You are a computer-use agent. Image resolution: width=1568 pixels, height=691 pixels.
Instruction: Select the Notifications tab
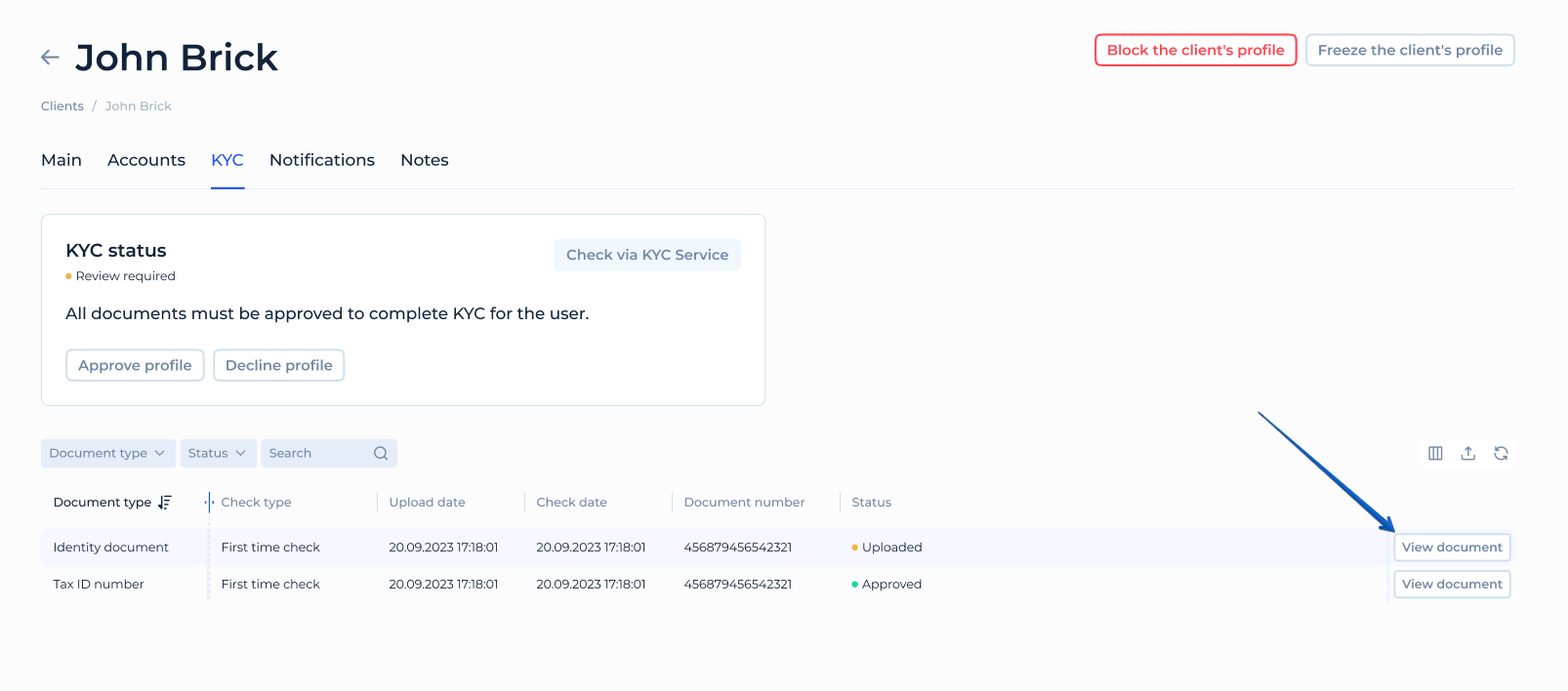click(x=322, y=160)
